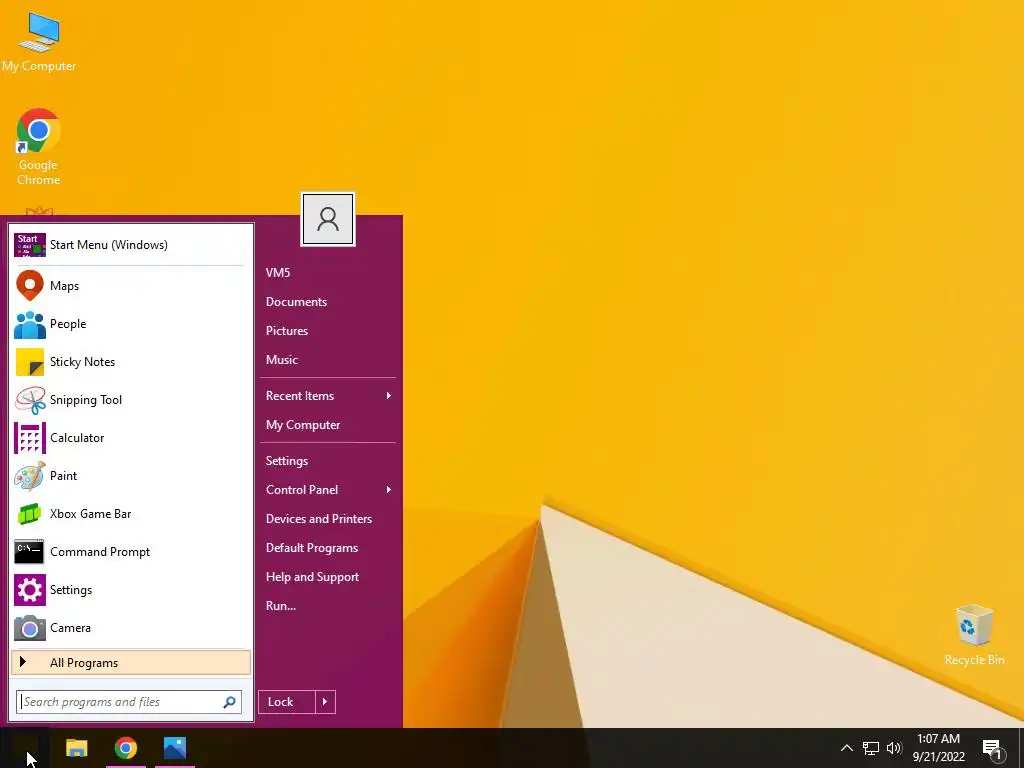Open Devices and Printers
The height and width of the screenshot is (768, 1024).
tap(319, 519)
